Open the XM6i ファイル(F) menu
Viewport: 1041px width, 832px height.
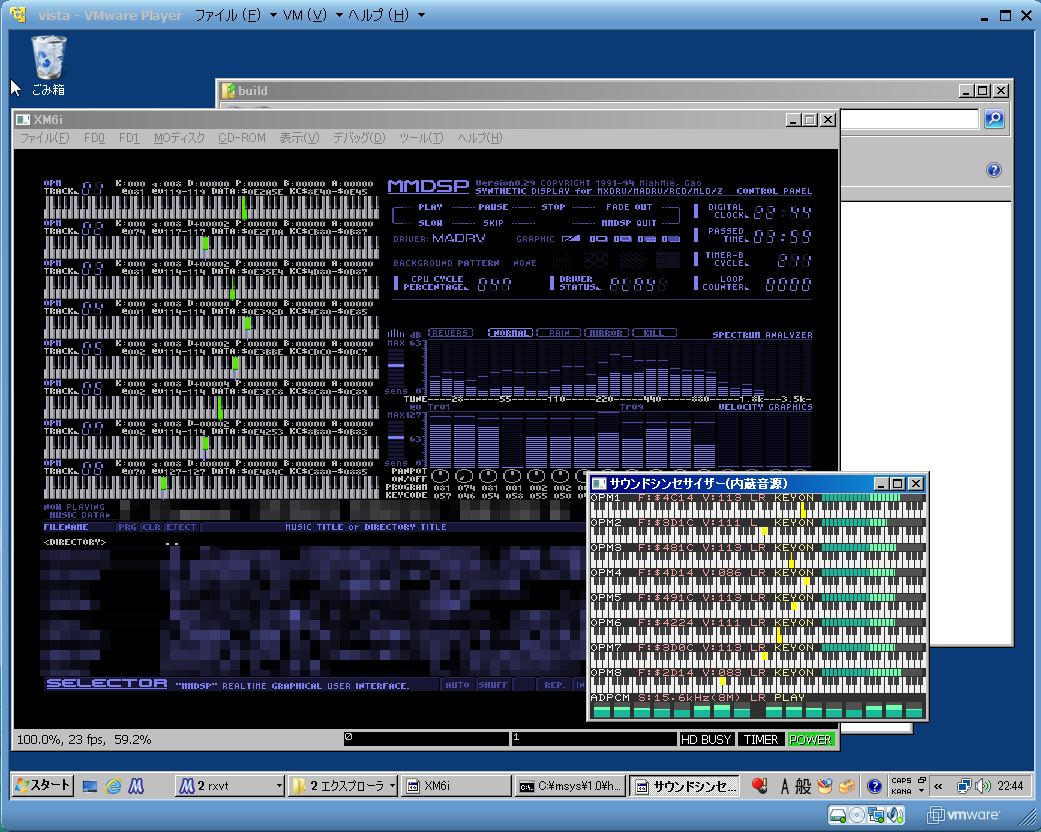44,138
